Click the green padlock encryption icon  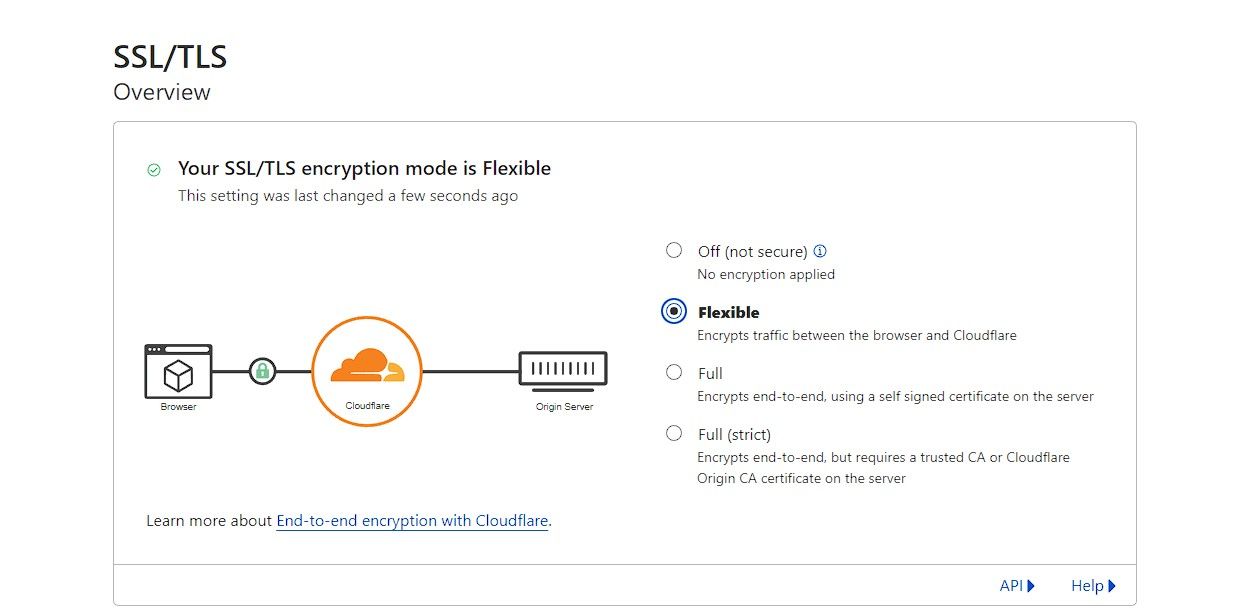(262, 372)
